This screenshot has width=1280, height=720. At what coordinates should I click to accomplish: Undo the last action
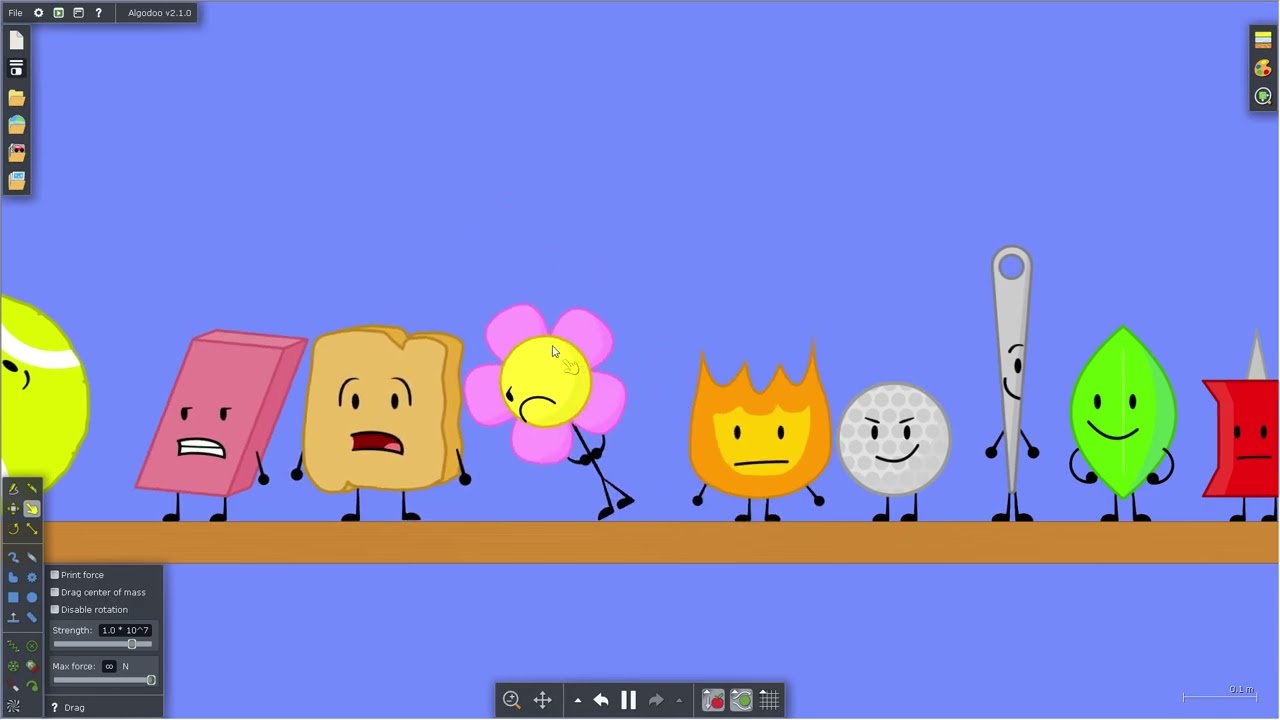pos(601,700)
